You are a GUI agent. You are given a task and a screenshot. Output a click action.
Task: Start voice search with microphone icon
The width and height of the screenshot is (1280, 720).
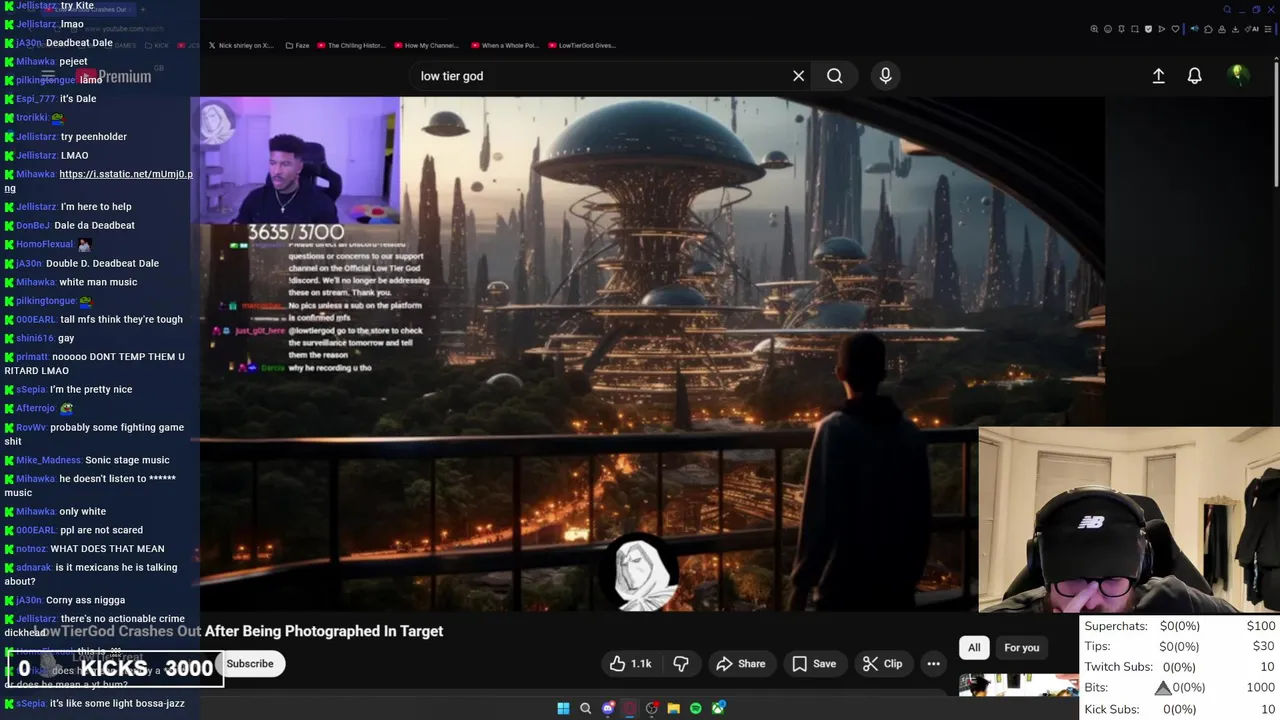(885, 76)
